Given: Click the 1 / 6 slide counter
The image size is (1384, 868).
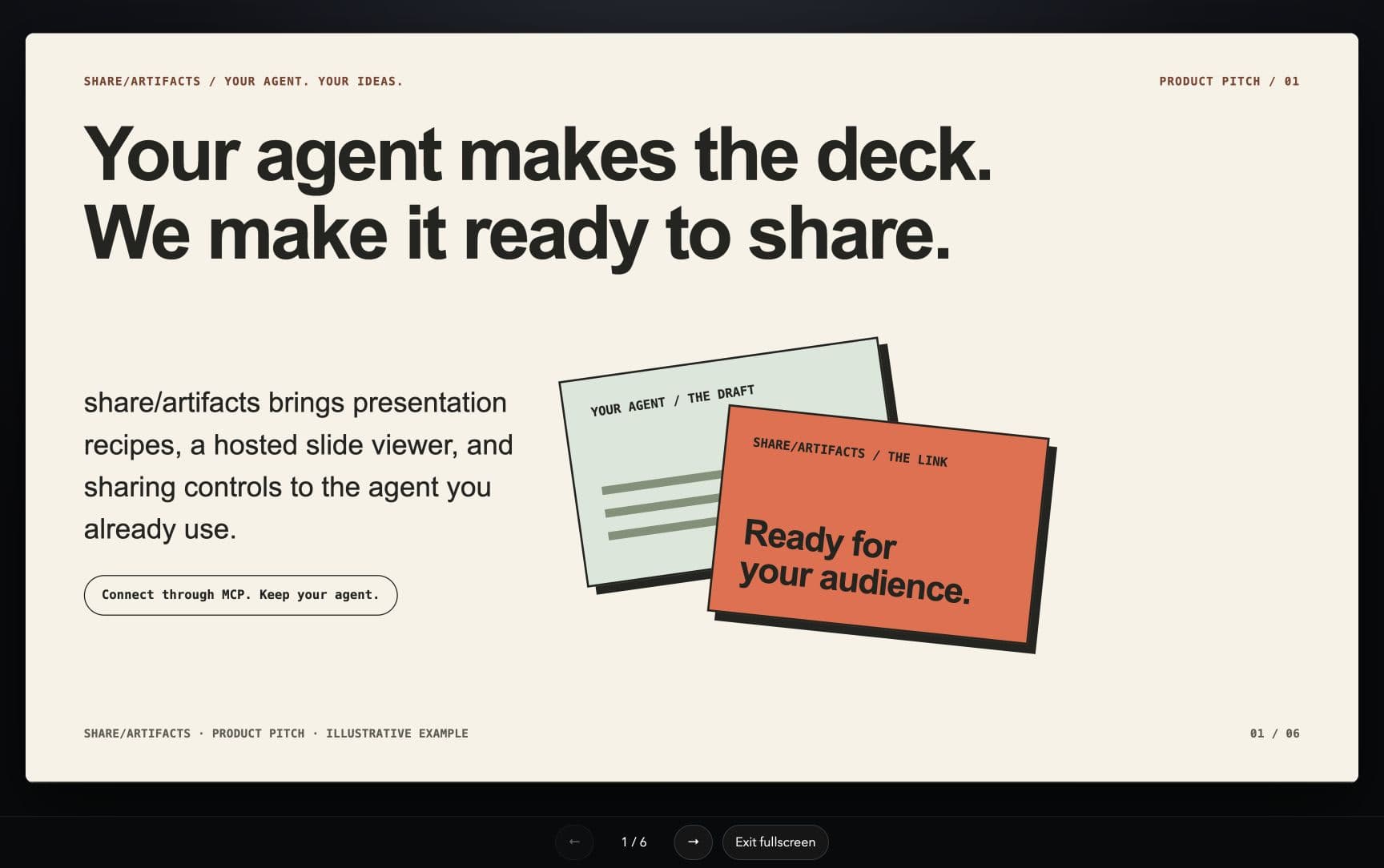Looking at the screenshot, I should click(634, 842).
